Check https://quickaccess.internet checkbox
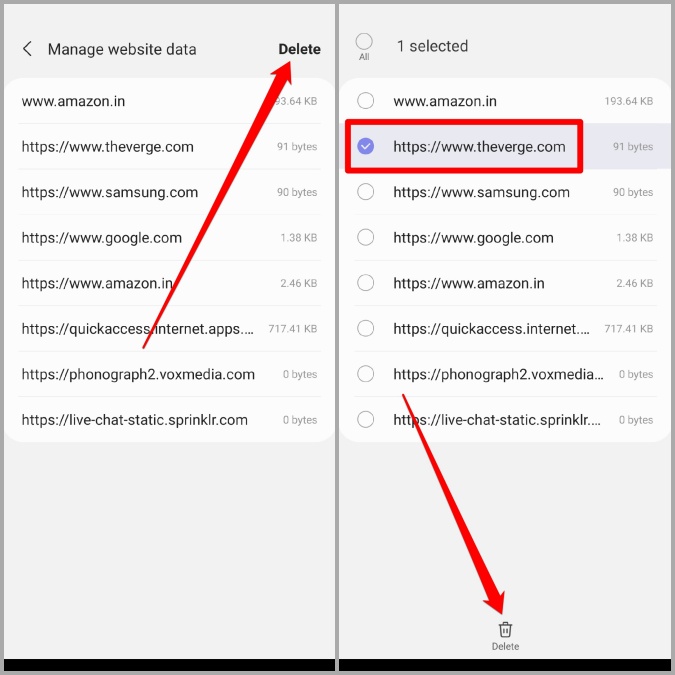The width and height of the screenshot is (675, 675). click(365, 328)
